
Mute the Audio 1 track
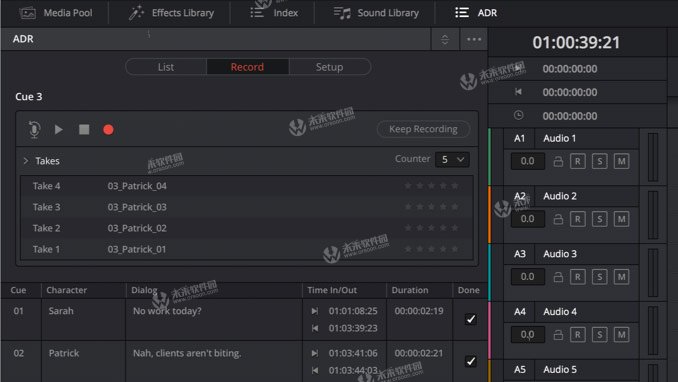point(621,161)
